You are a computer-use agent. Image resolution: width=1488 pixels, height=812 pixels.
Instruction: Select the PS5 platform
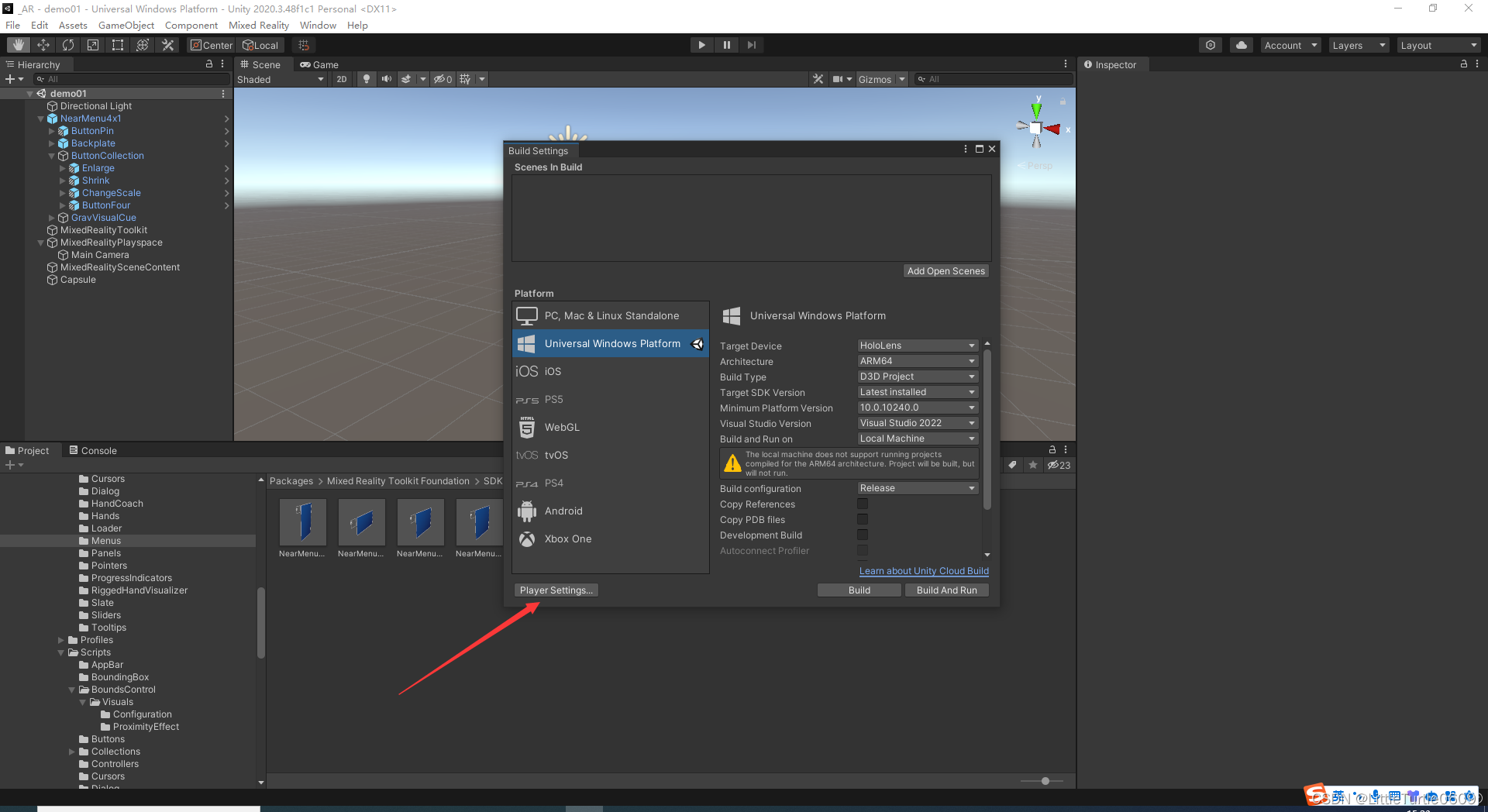click(x=611, y=399)
